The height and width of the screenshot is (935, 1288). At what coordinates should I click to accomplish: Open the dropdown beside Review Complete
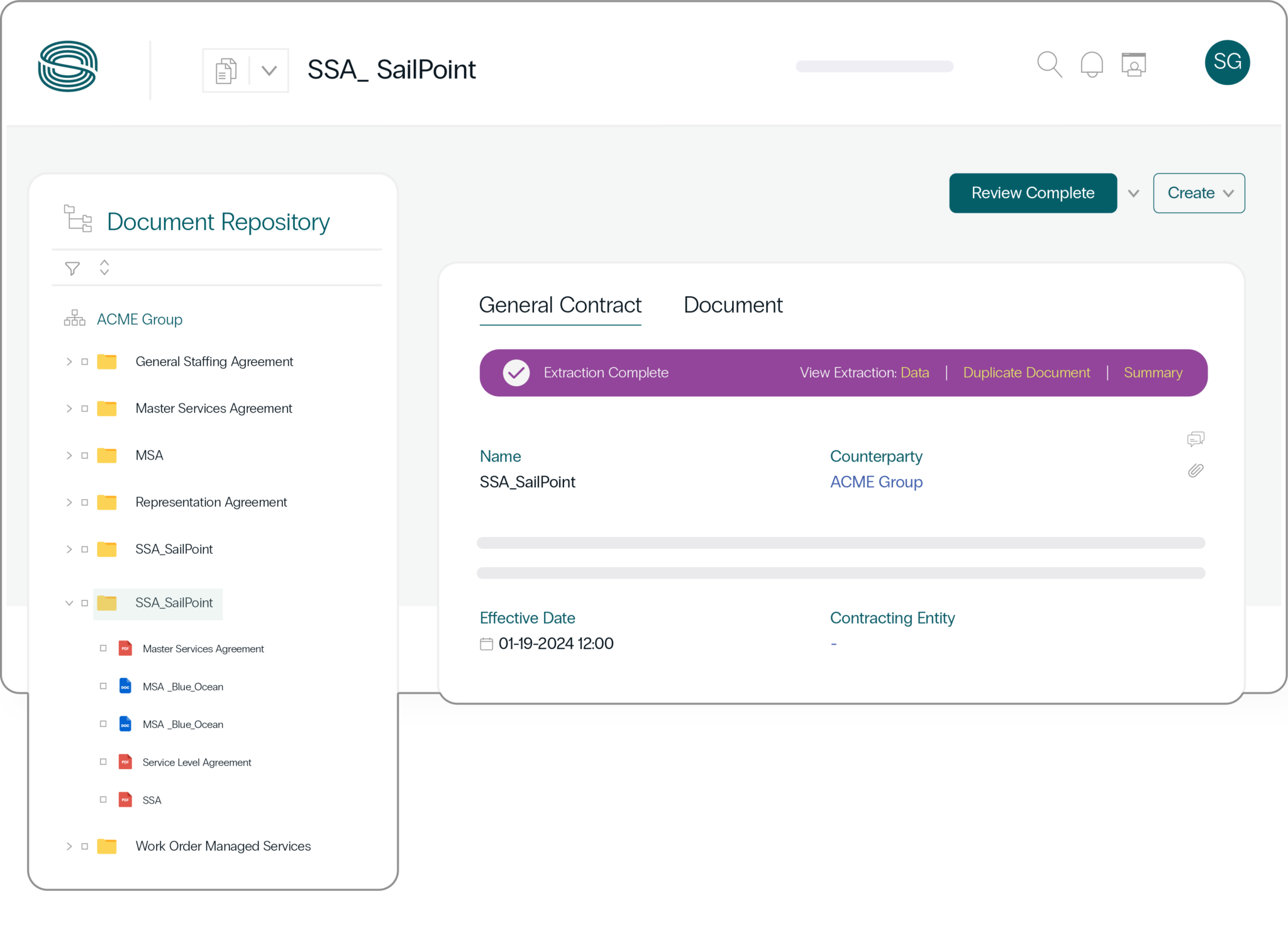[x=1133, y=193]
